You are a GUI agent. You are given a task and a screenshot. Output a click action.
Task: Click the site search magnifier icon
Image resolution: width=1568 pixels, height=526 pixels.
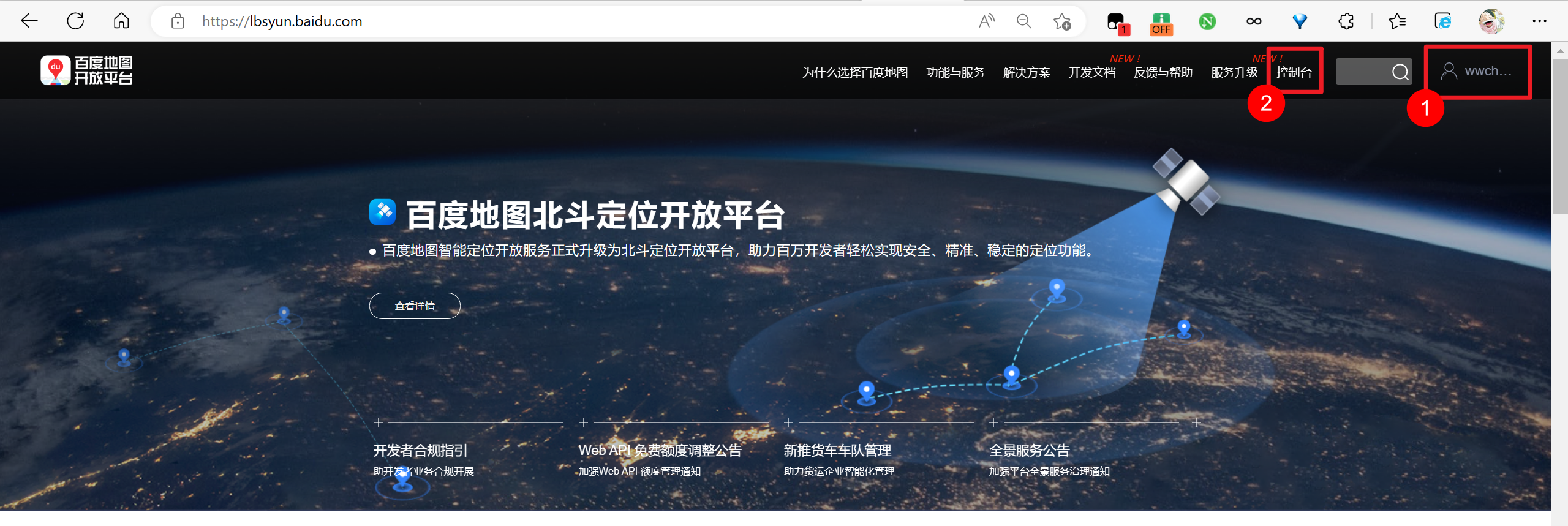[x=1400, y=72]
